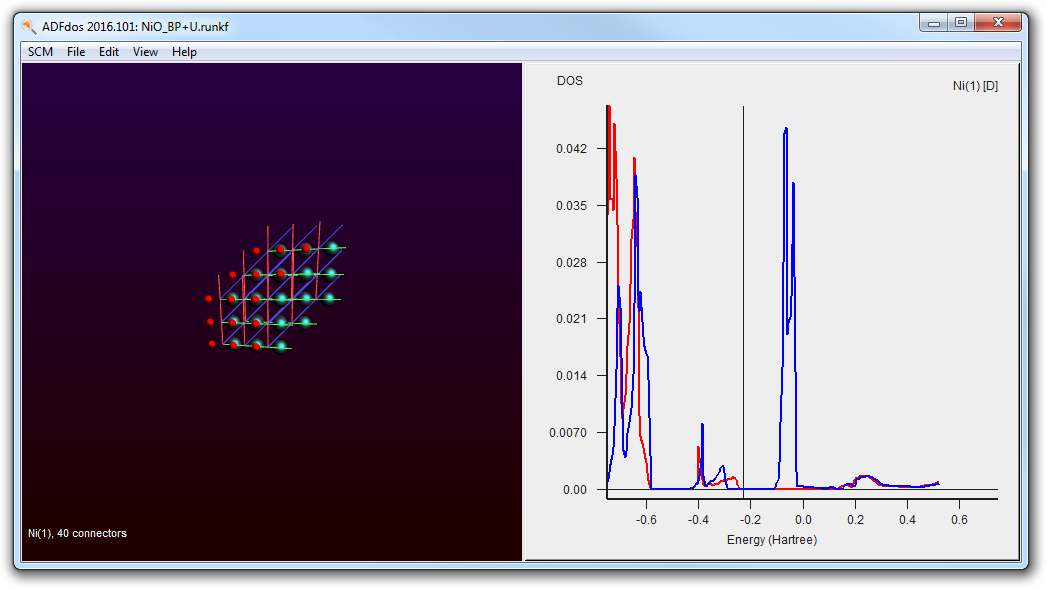Viewport: 1047px width, 589px height.
Task: Click the DOS axis title
Action: coord(570,81)
